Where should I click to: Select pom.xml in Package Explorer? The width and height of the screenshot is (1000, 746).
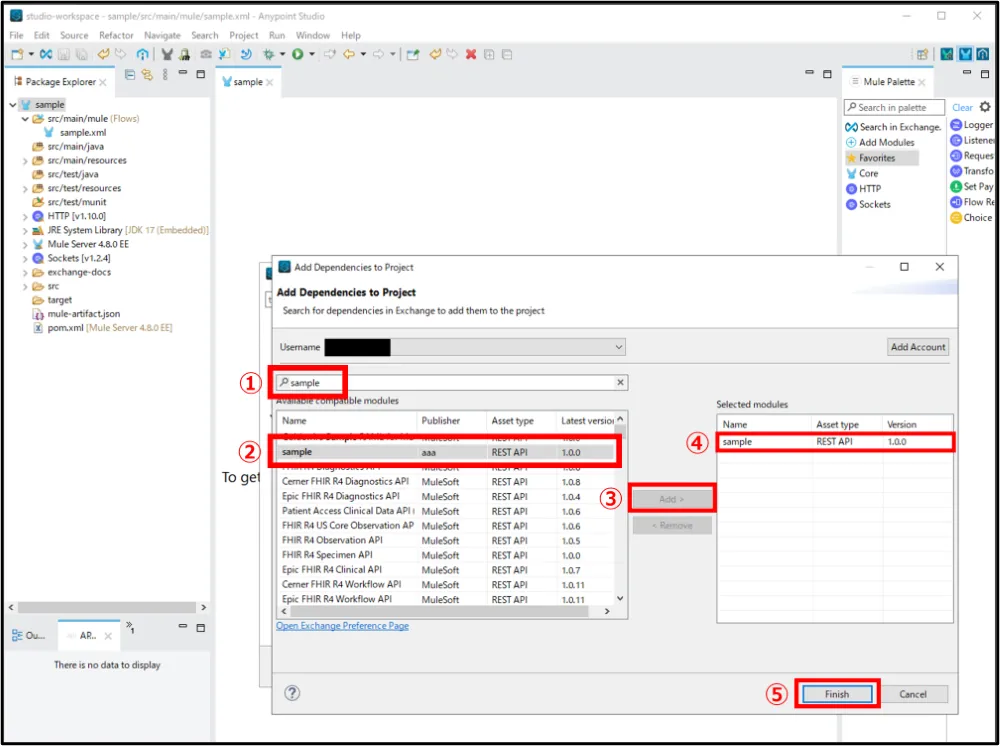pos(103,328)
